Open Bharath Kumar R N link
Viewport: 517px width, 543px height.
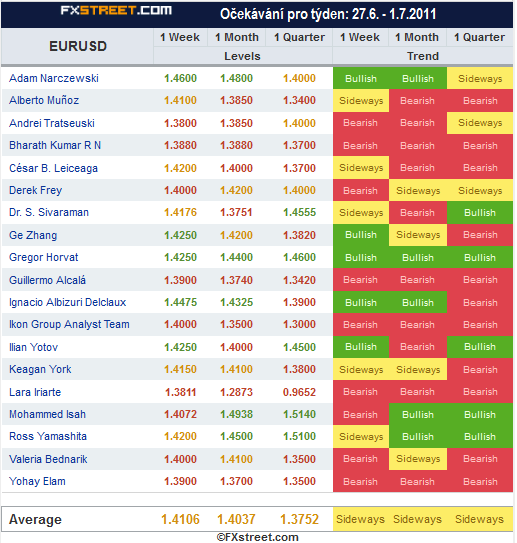point(55,145)
